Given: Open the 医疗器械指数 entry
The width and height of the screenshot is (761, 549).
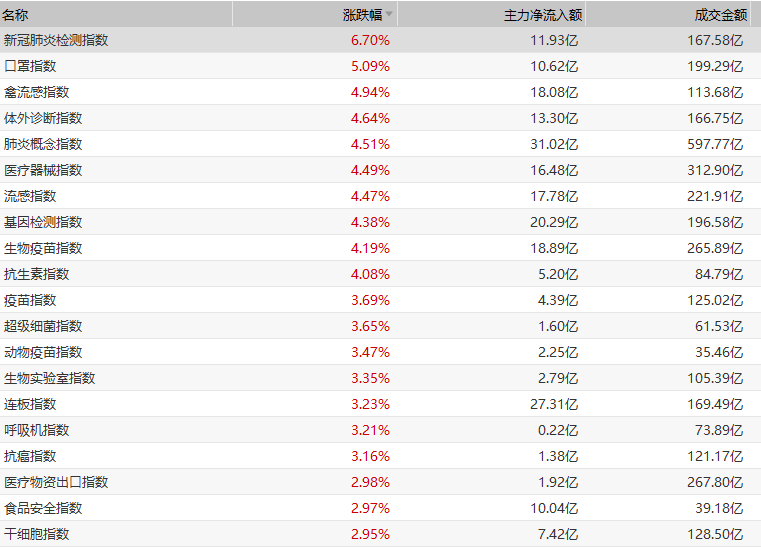Looking at the screenshot, I should click(x=43, y=171).
